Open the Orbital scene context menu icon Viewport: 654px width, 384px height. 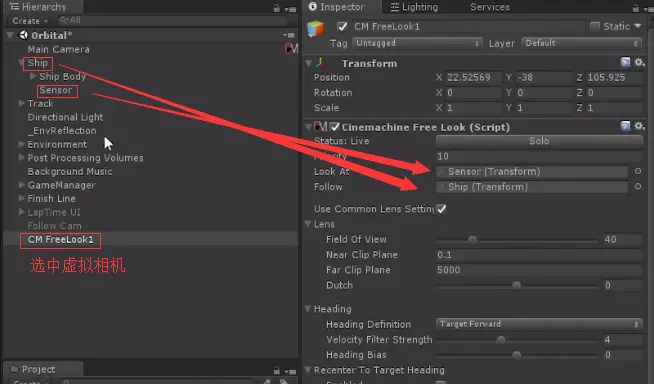(x=289, y=35)
